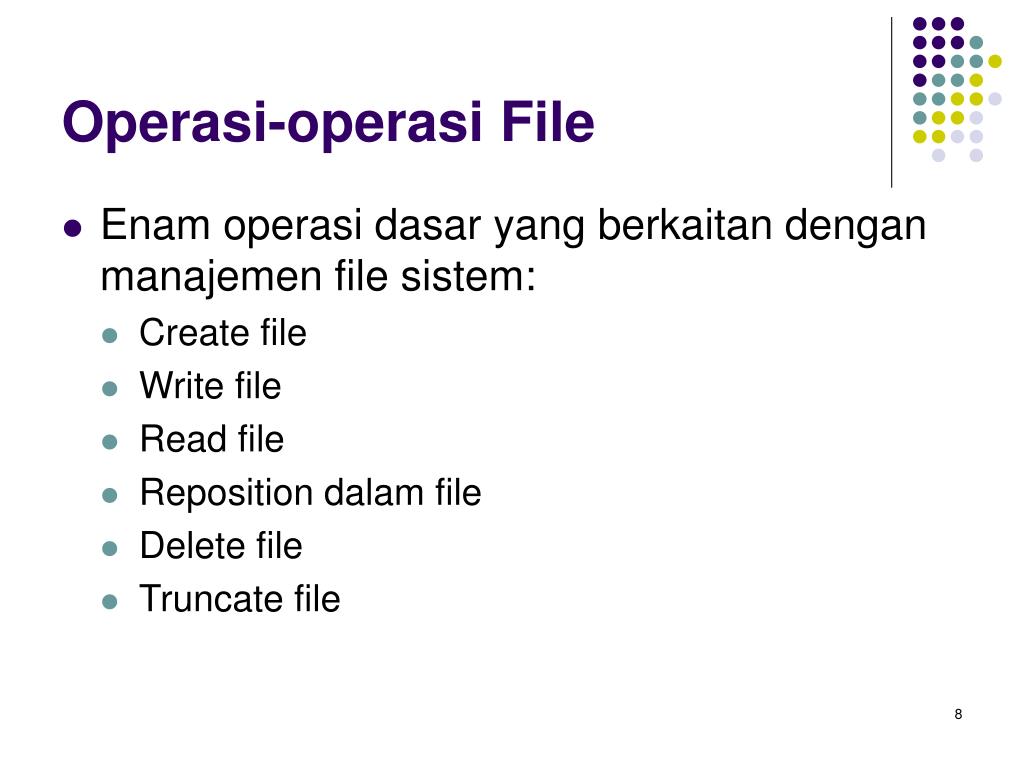This screenshot has height=768, width=1024.
Task: Click the Reposition dalam file item
Action: (x=310, y=492)
